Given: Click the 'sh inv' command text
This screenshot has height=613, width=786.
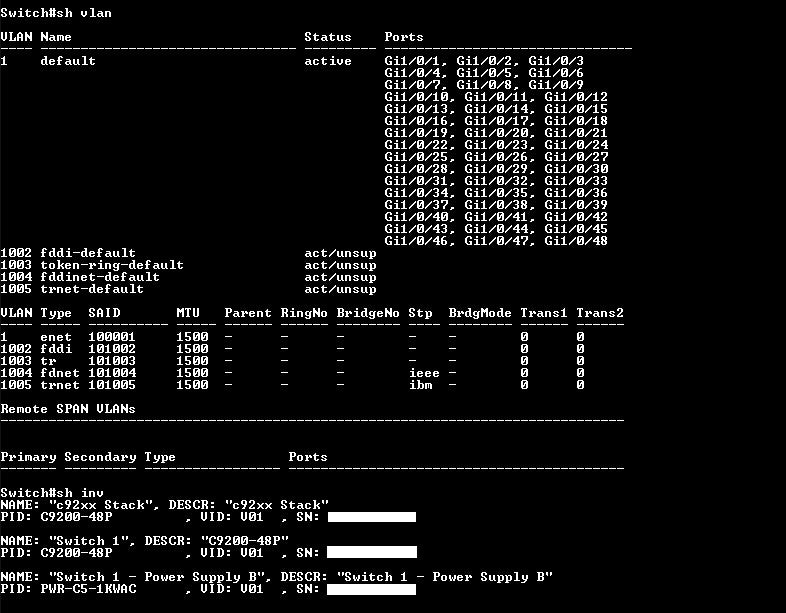Looking at the screenshot, I should (x=80, y=493).
